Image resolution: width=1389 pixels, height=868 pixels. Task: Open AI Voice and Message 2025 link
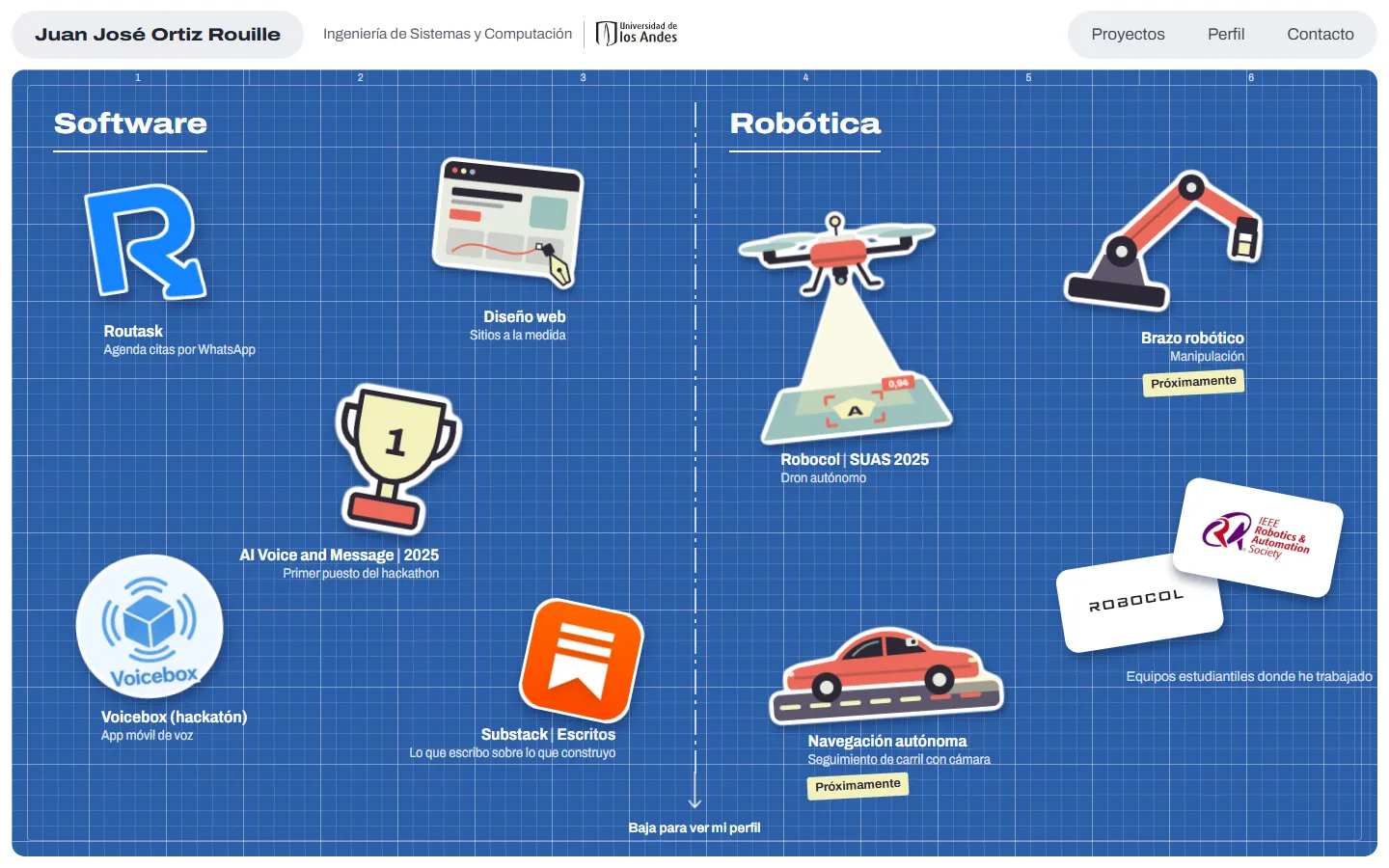point(340,555)
